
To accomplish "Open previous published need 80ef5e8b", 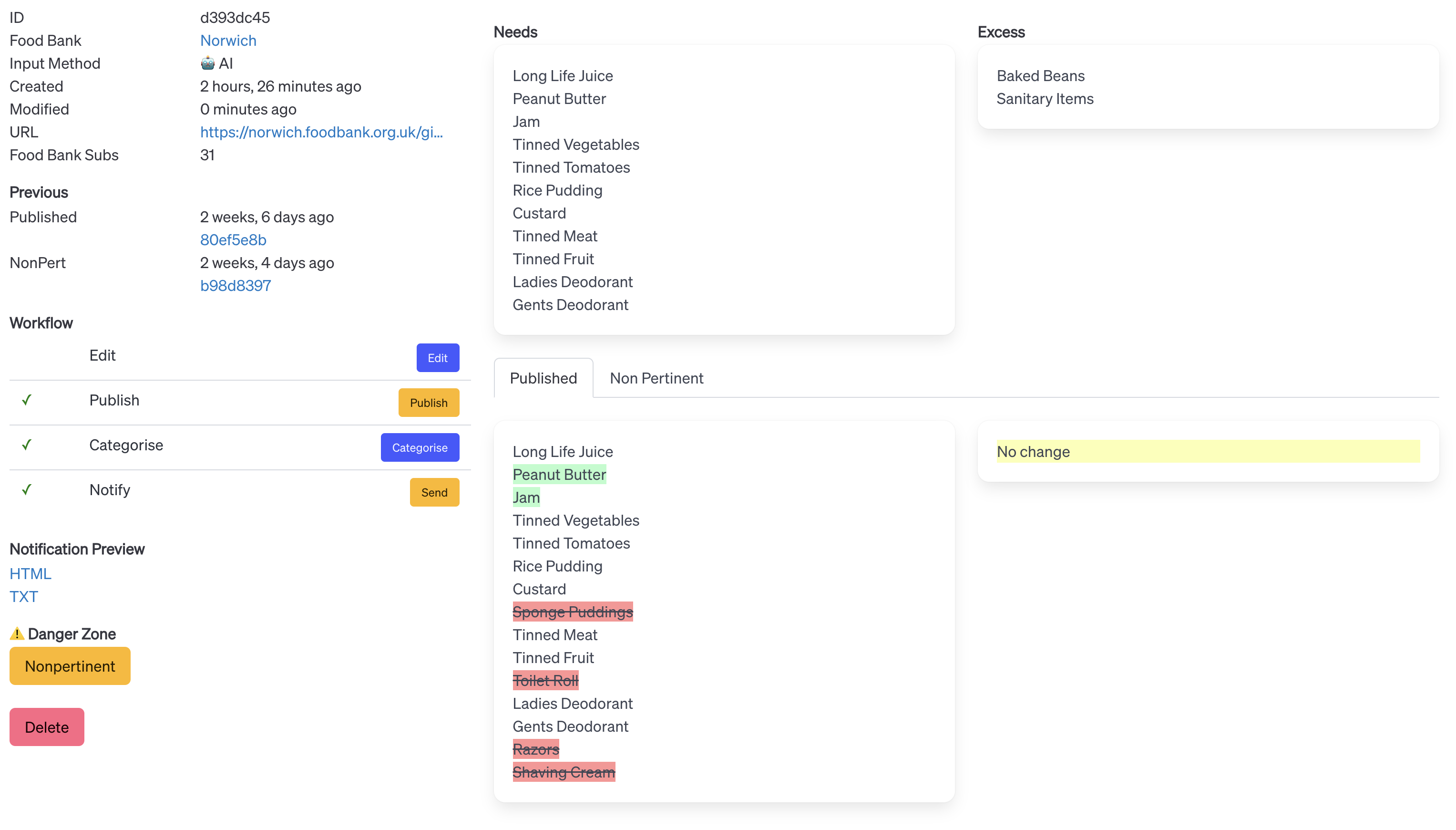I will tap(233, 239).
